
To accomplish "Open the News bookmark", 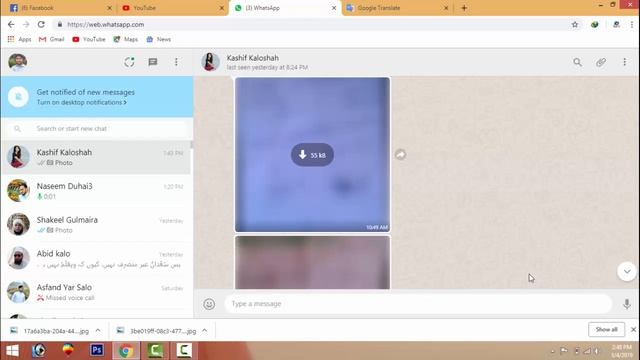I will 158,39.
